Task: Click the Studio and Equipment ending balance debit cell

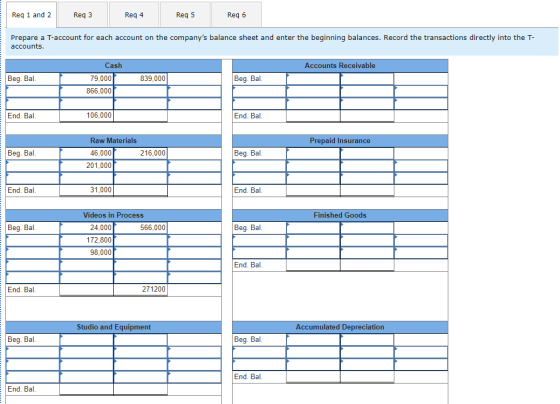Action: [86, 389]
